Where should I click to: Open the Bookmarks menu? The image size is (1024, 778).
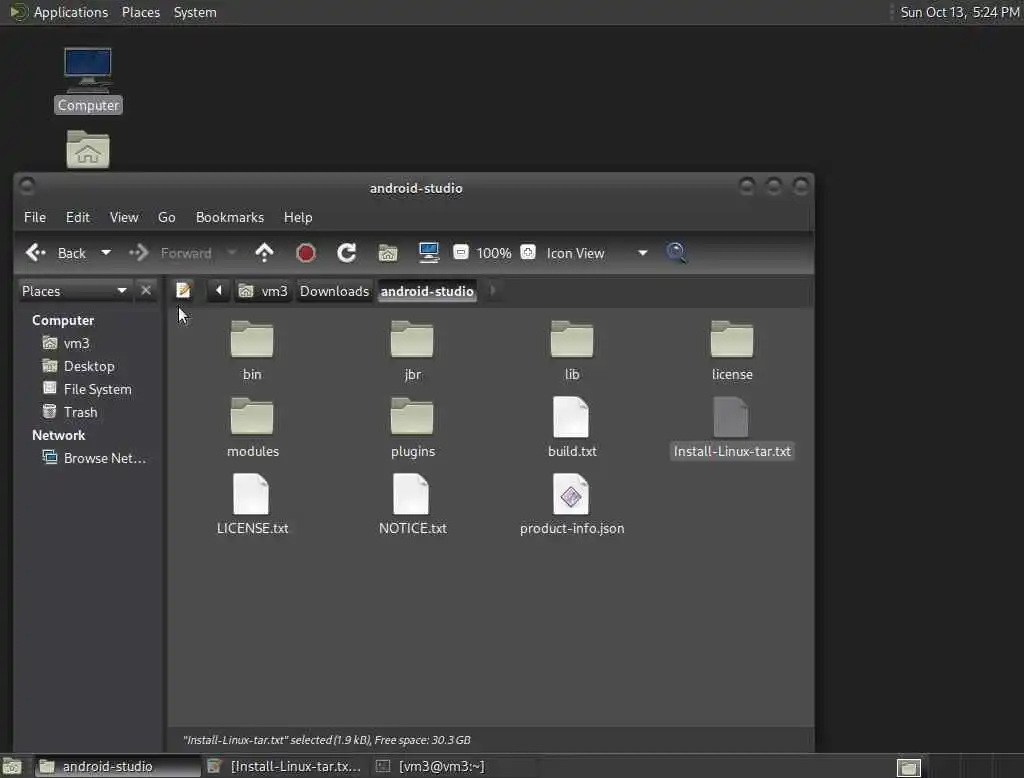(230, 218)
